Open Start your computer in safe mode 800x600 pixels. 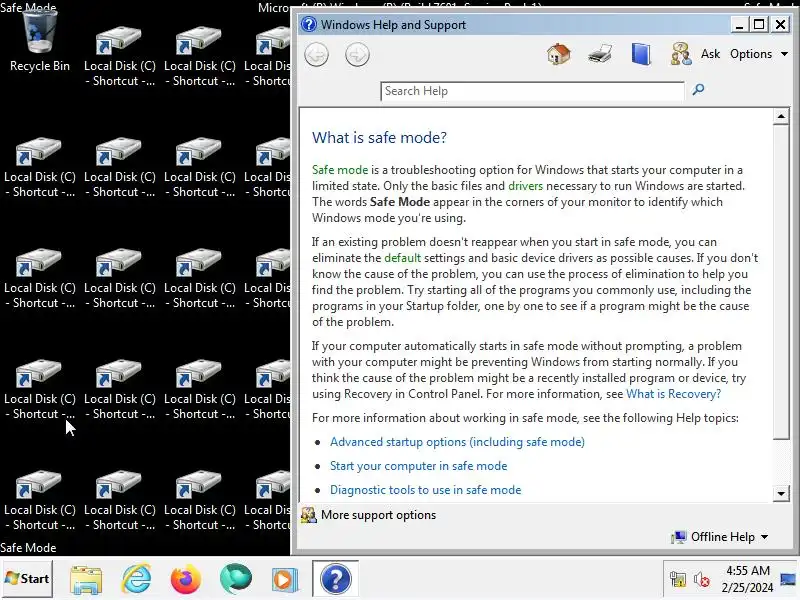[418, 466]
